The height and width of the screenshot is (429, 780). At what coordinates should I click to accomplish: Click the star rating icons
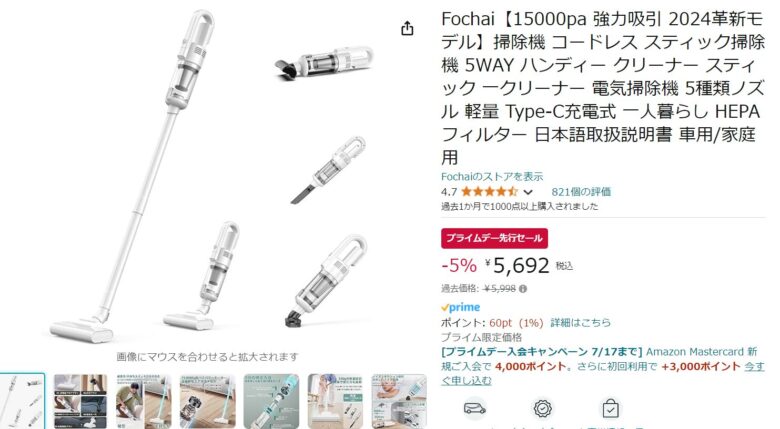coord(489,192)
